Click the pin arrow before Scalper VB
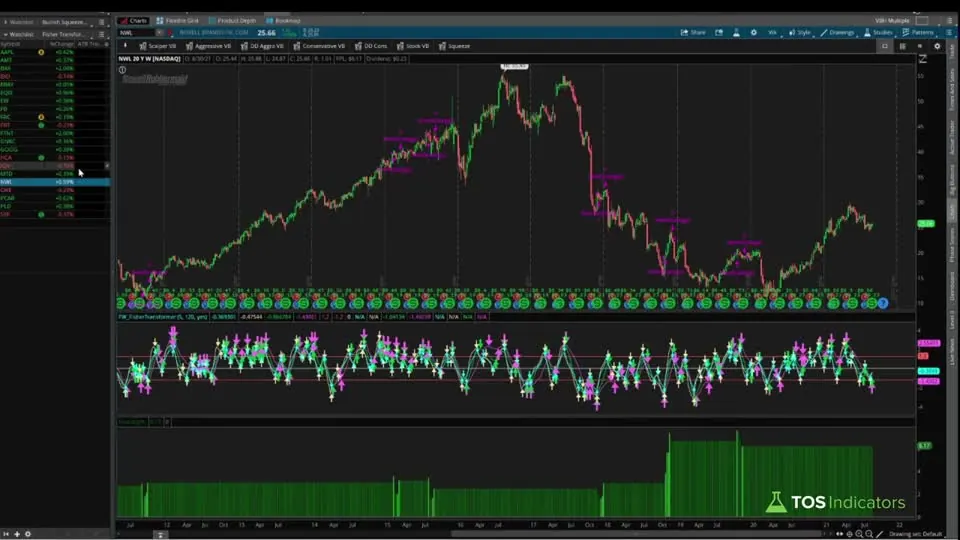The image size is (960, 540). click(x=126, y=46)
